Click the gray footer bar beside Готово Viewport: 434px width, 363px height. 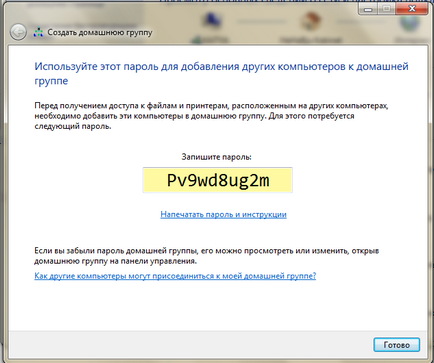coord(190,345)
